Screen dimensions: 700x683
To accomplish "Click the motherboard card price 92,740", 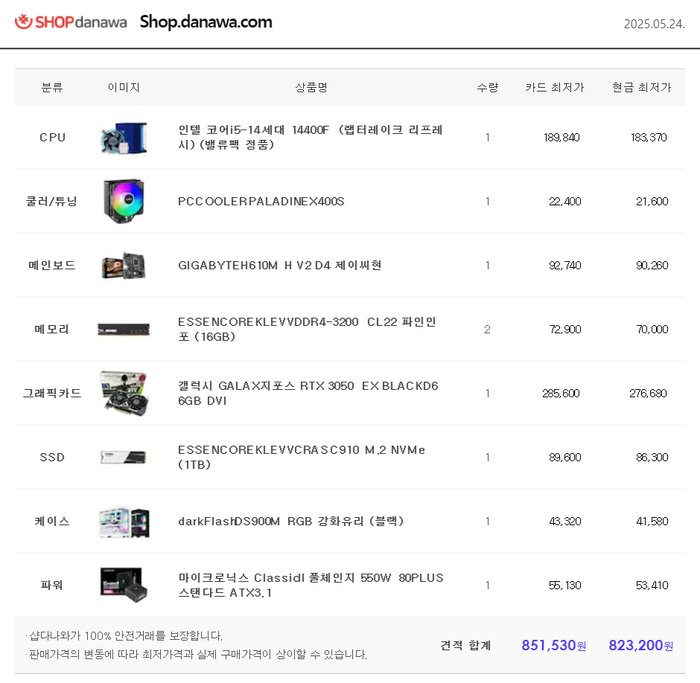I will [565, 266].
